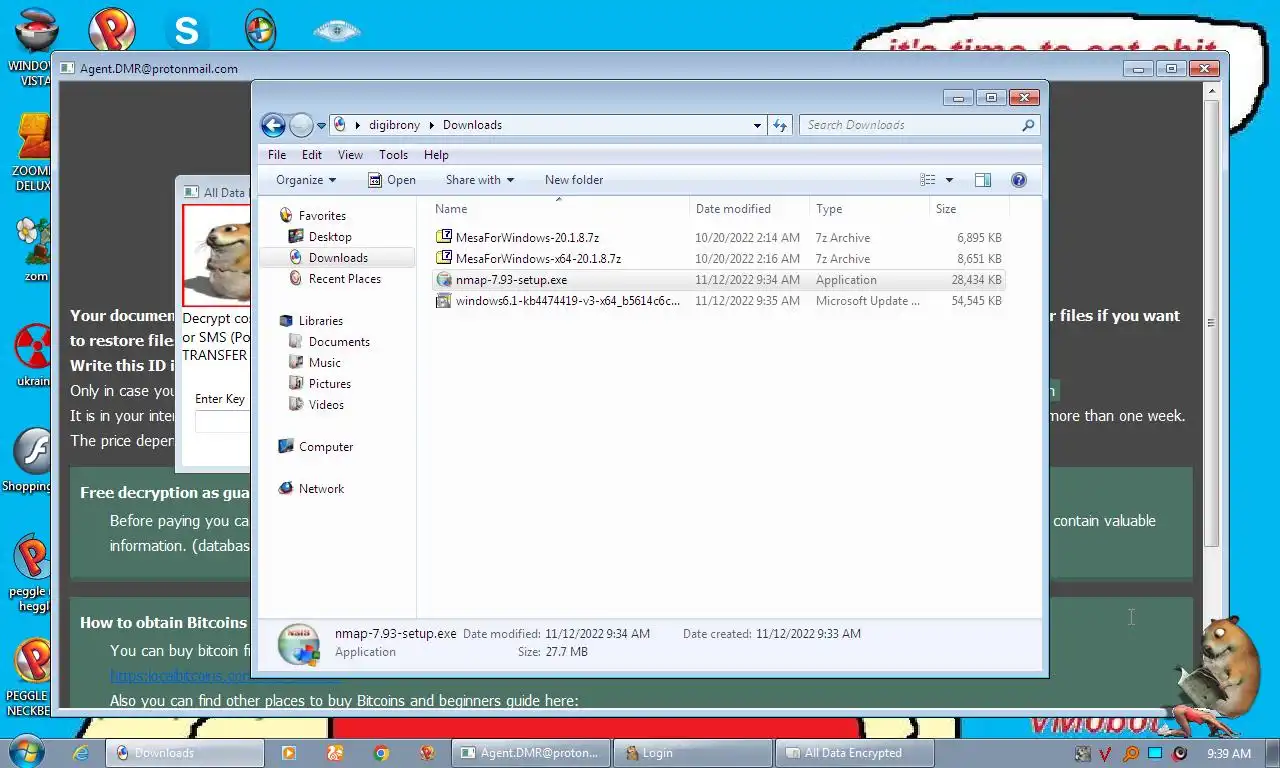Click the red V system tray icon

[x=1106, y=754]
